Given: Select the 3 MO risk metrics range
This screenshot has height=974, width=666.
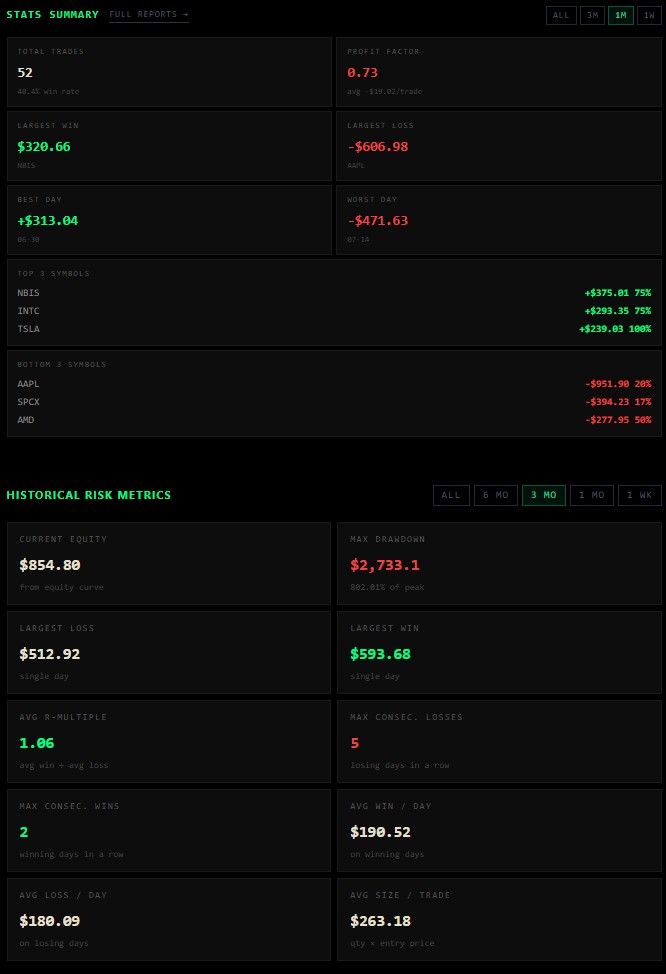Looking at the screenshot, I should [x=544, y=495].
